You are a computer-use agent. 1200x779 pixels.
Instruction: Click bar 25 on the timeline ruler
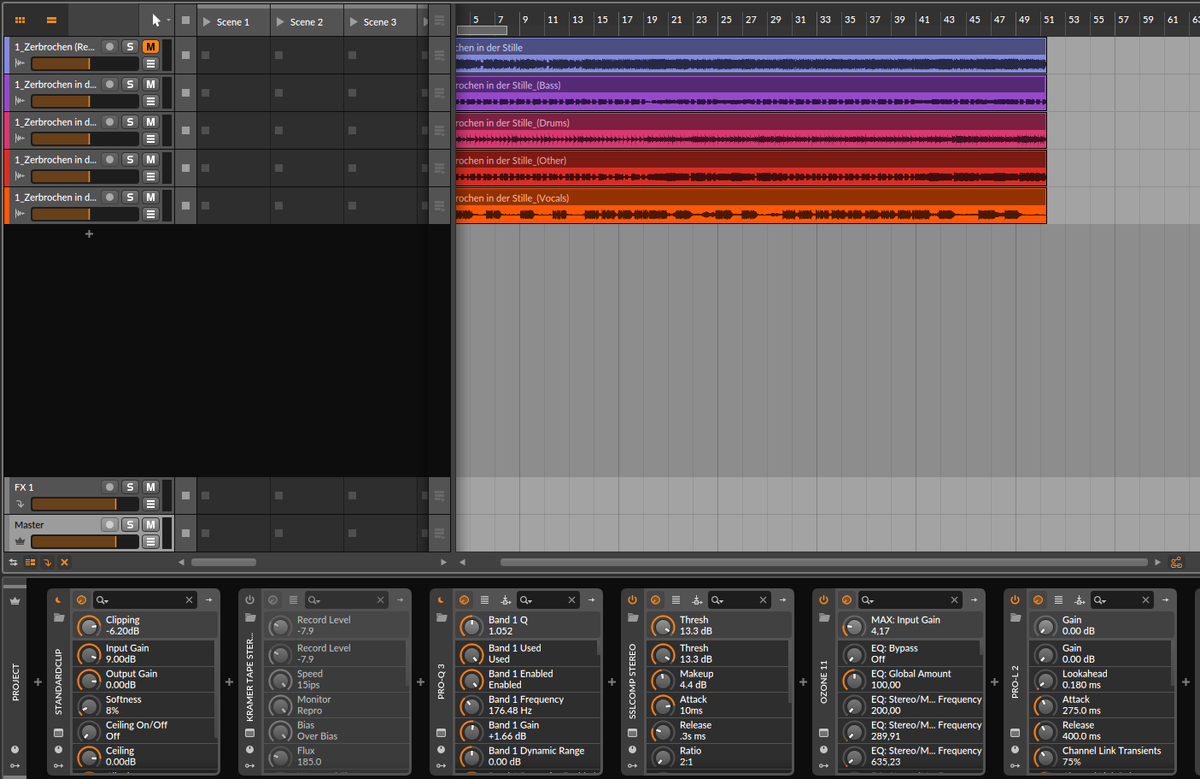tap(725, 19)
